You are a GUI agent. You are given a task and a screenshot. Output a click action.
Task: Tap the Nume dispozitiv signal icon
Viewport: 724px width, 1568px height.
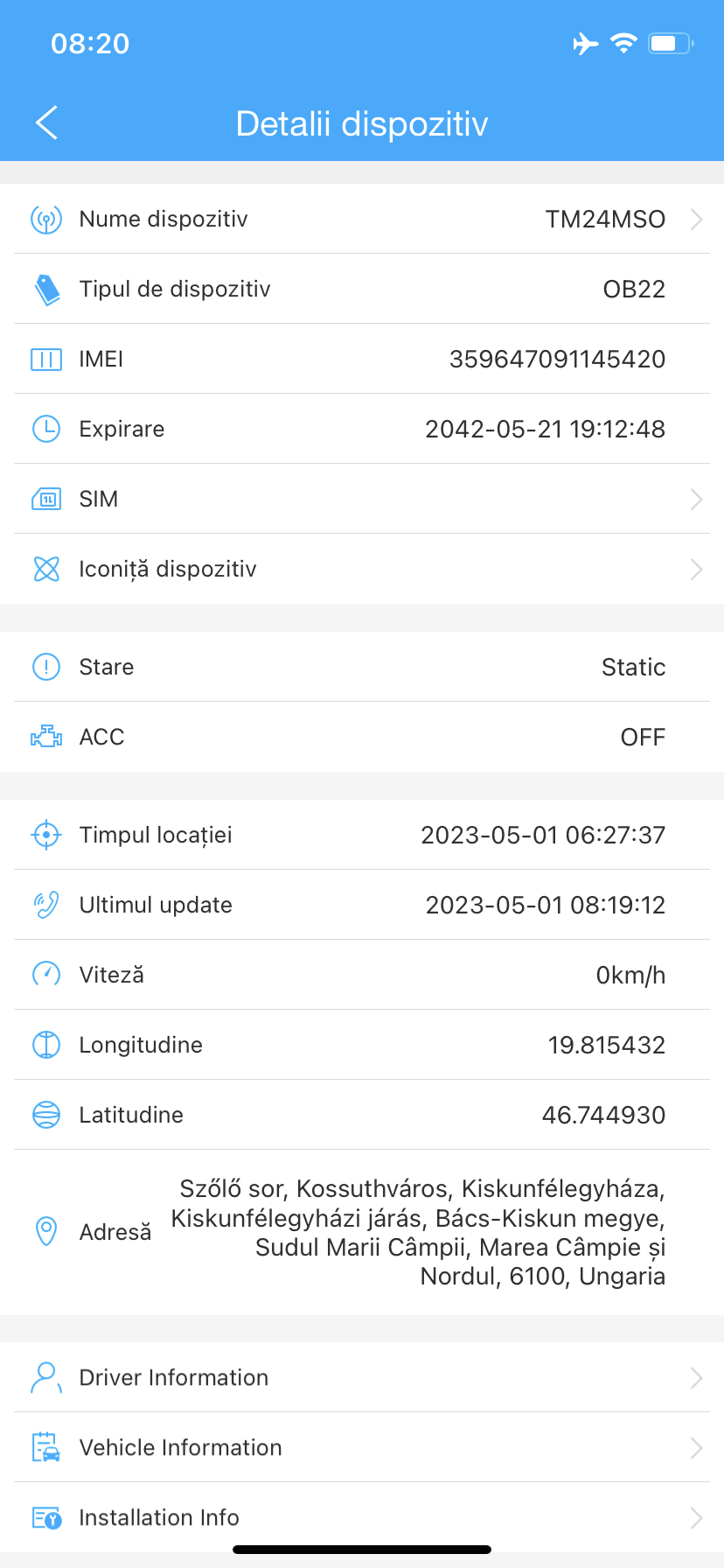[46, 219]
